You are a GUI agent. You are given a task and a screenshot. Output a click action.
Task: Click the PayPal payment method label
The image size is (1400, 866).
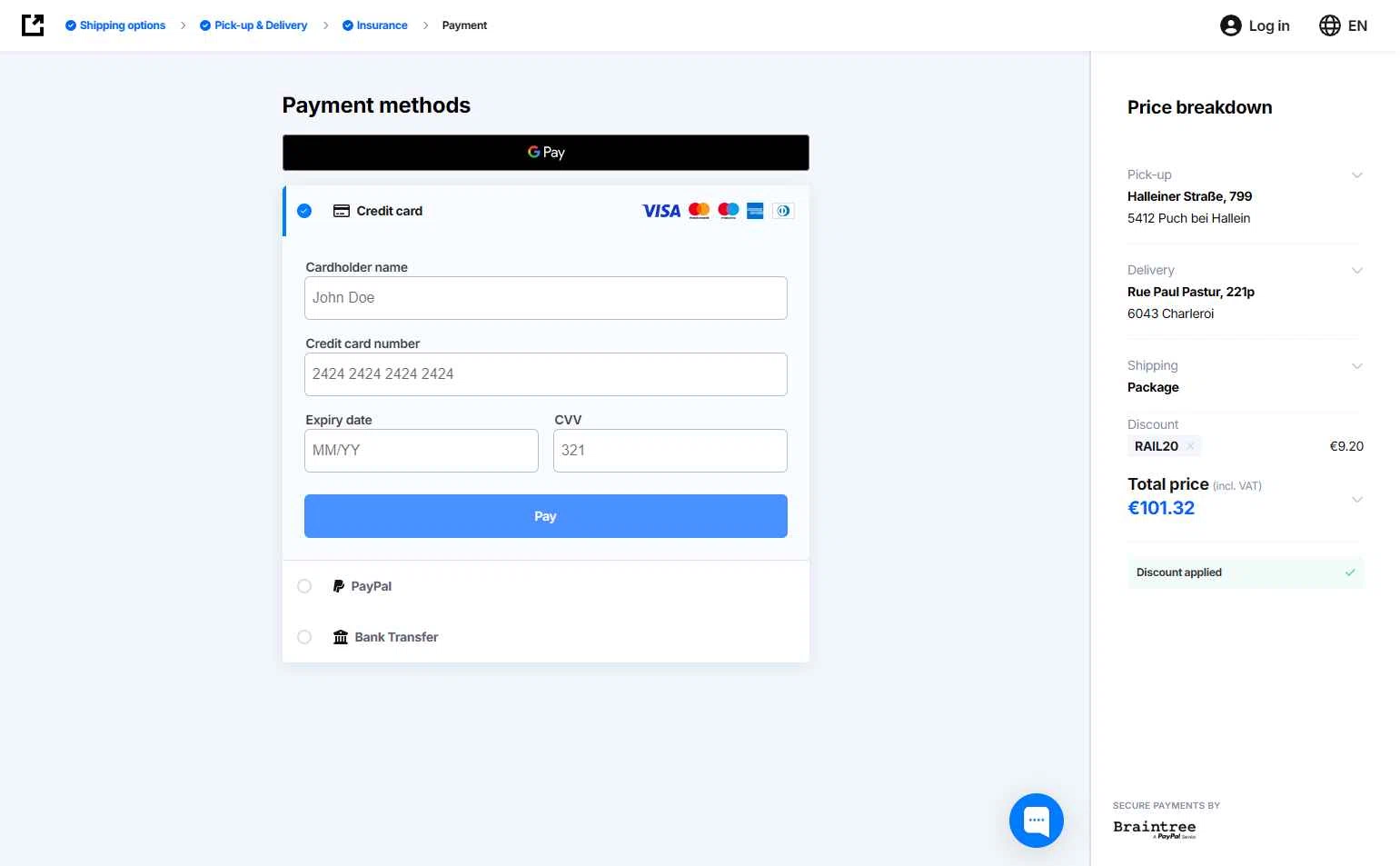tap(372, 586)
